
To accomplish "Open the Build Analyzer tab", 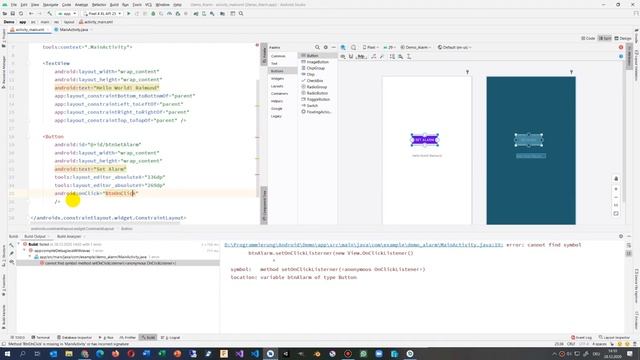I will tap(69, 236).
